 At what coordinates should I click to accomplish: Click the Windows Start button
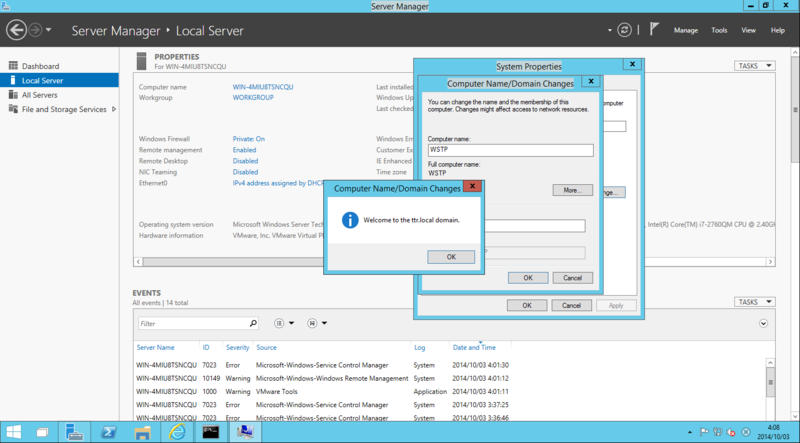tap(13, 432)
